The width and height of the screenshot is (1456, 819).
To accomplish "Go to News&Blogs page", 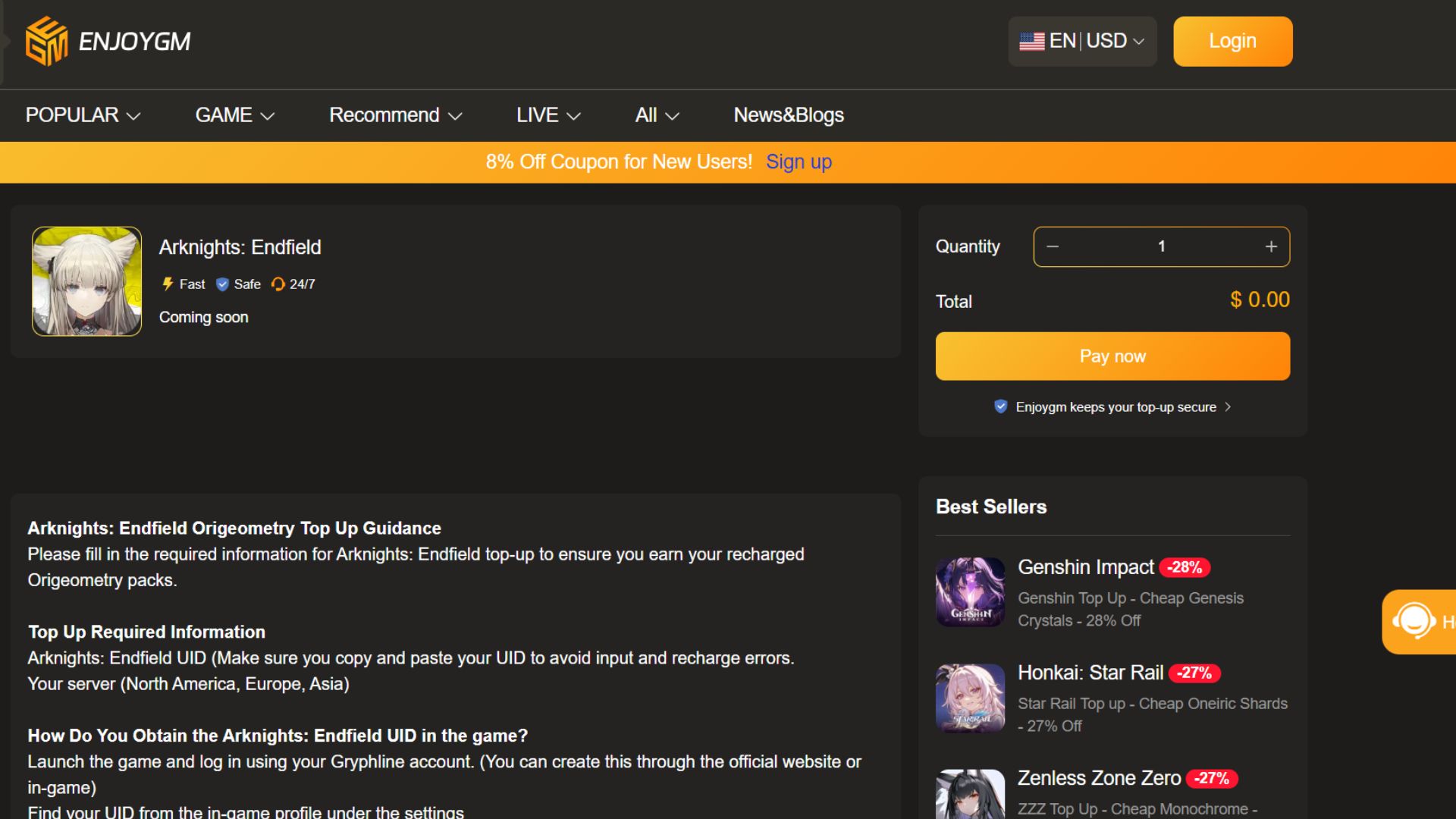I will tap(789, 115).
